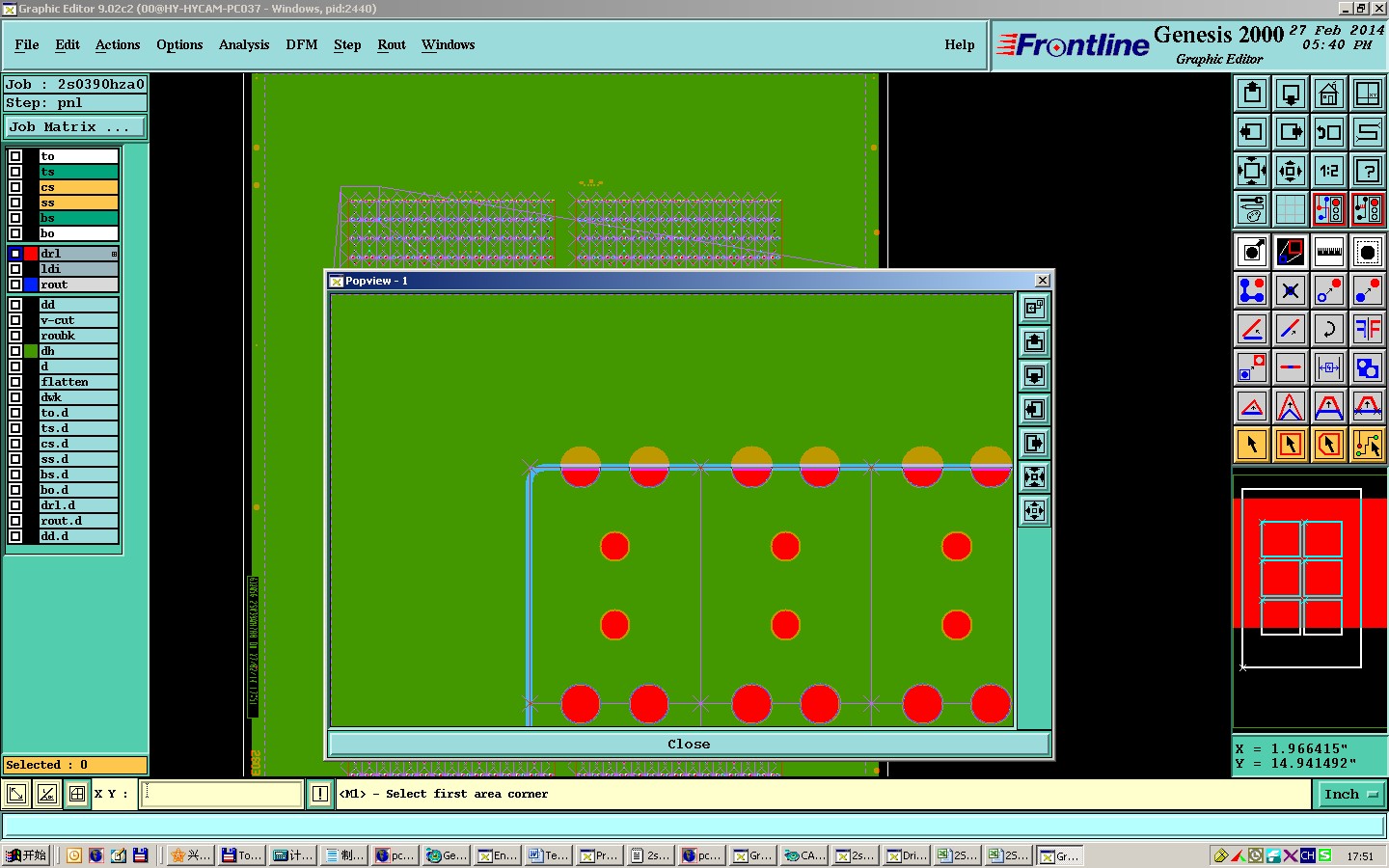This screenshot has width=1389, height=868.
Task: Click the exclamation icon beside coordinate field
Action: pyautogui.click(x=320, y=794)
